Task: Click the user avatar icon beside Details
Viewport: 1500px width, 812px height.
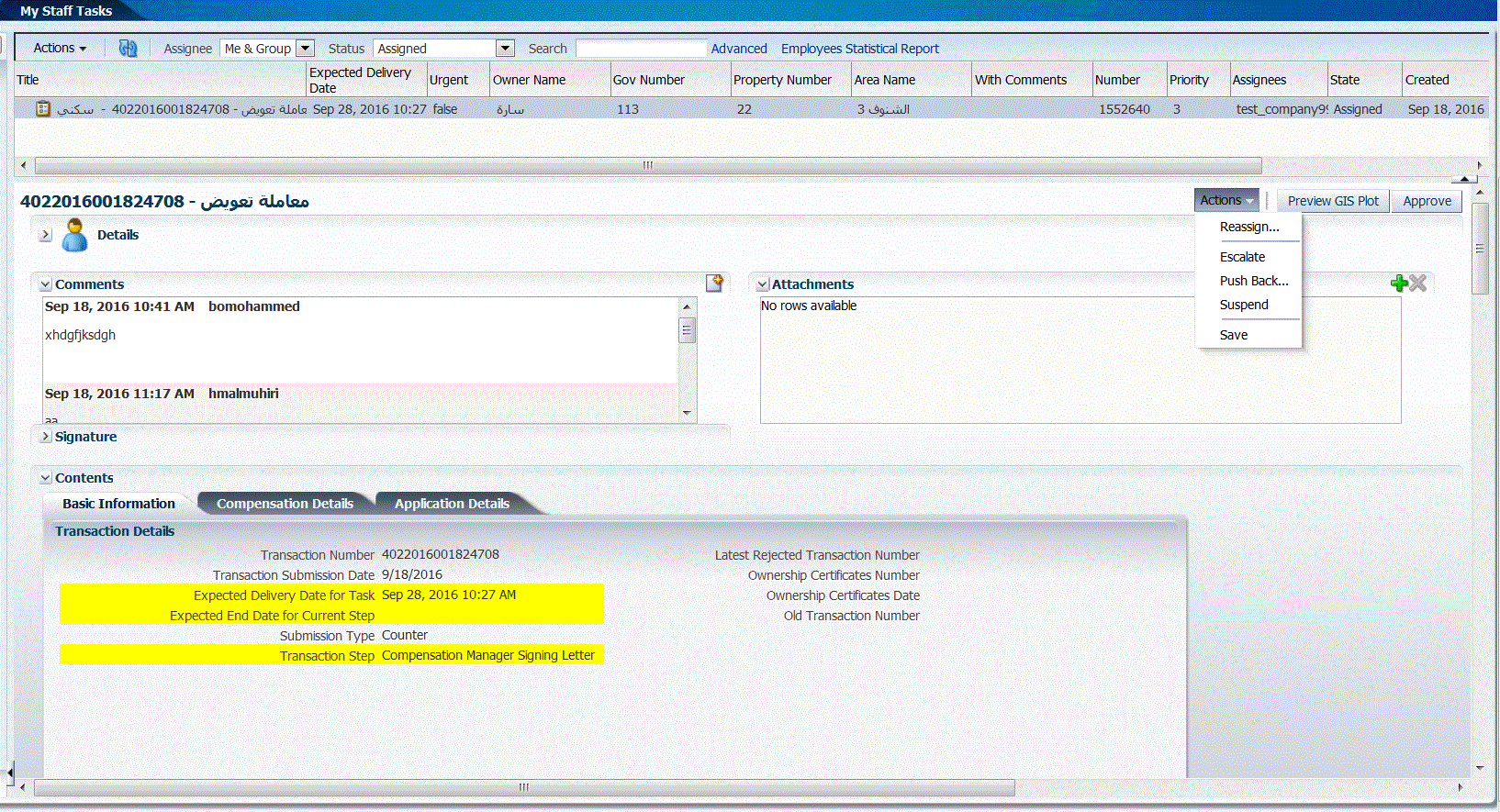Action: click(74, 236)
